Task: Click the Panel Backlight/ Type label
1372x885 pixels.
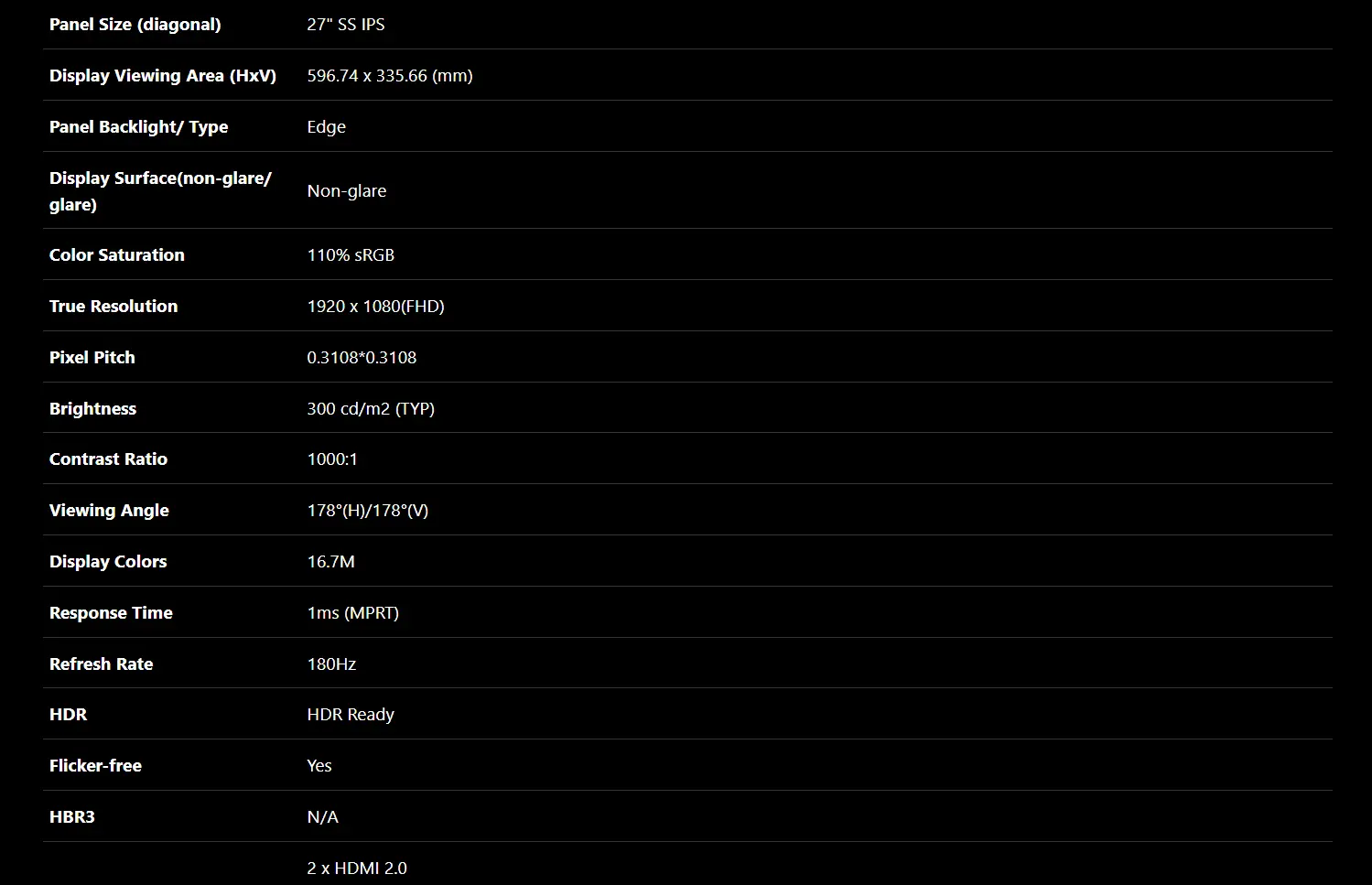Action: pyautogui.click(x=138, y=127)
